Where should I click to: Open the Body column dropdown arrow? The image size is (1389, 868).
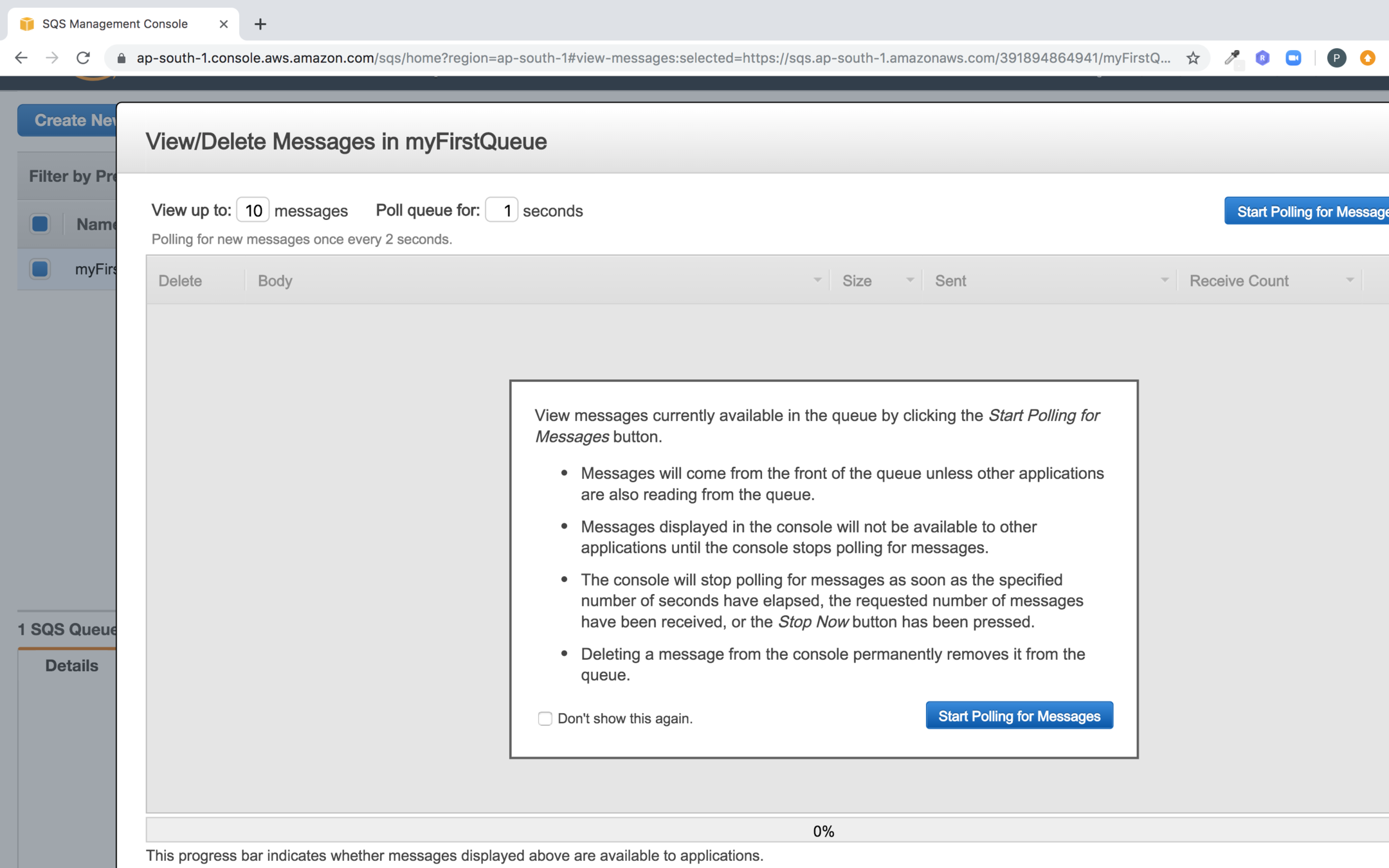[x=817, y=280]
